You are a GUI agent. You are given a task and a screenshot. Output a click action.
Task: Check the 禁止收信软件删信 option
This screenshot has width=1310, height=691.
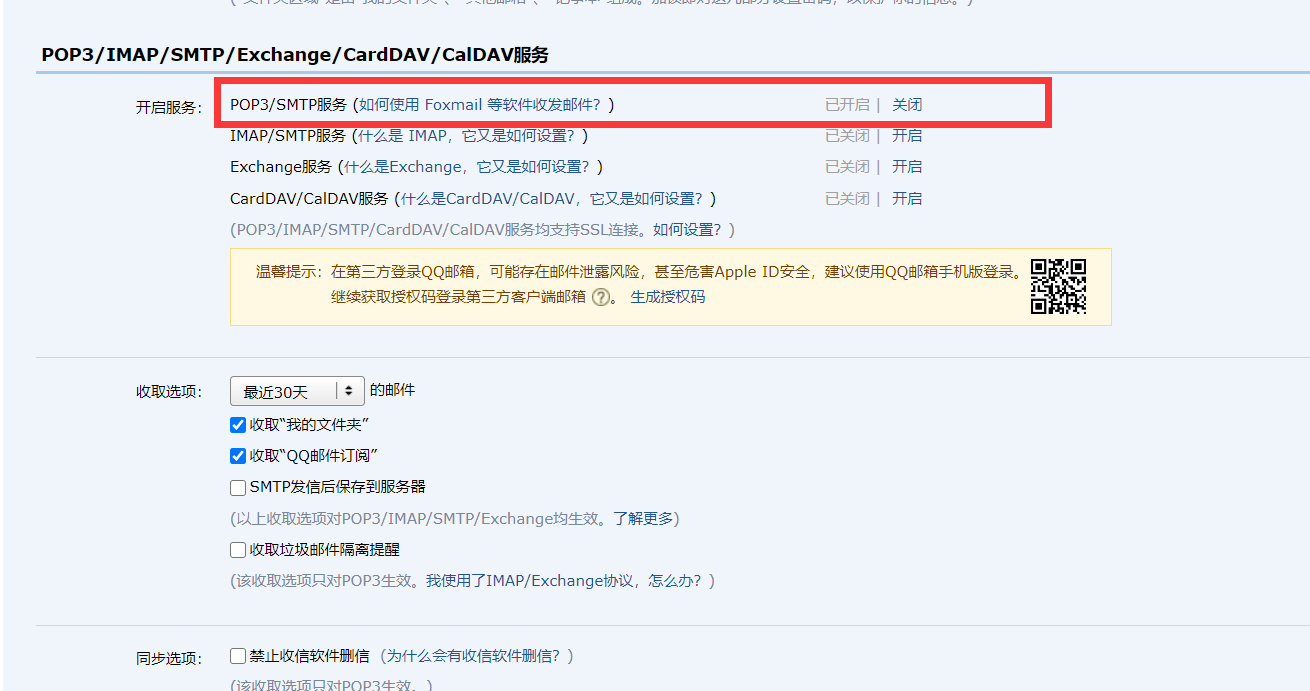click(x=238, y=657)
